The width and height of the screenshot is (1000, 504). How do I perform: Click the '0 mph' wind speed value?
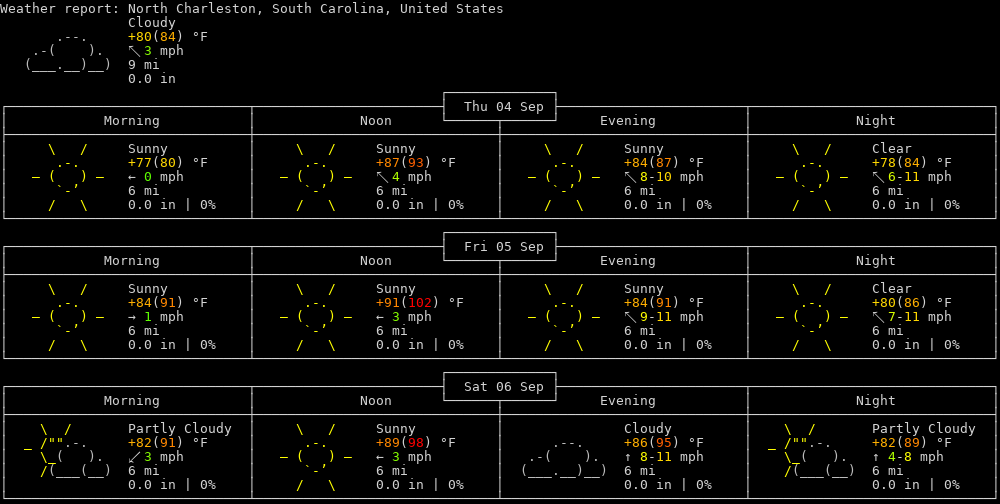tap(164, 177)
